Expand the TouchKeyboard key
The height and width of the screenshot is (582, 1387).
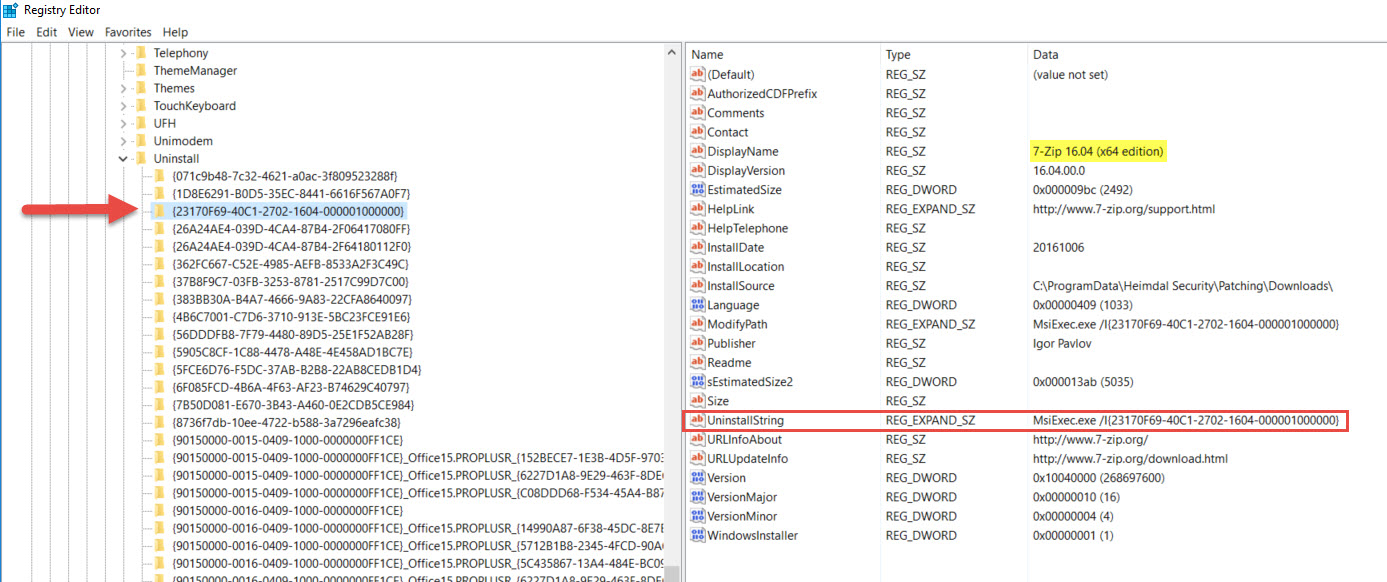[x=124, y=106]
